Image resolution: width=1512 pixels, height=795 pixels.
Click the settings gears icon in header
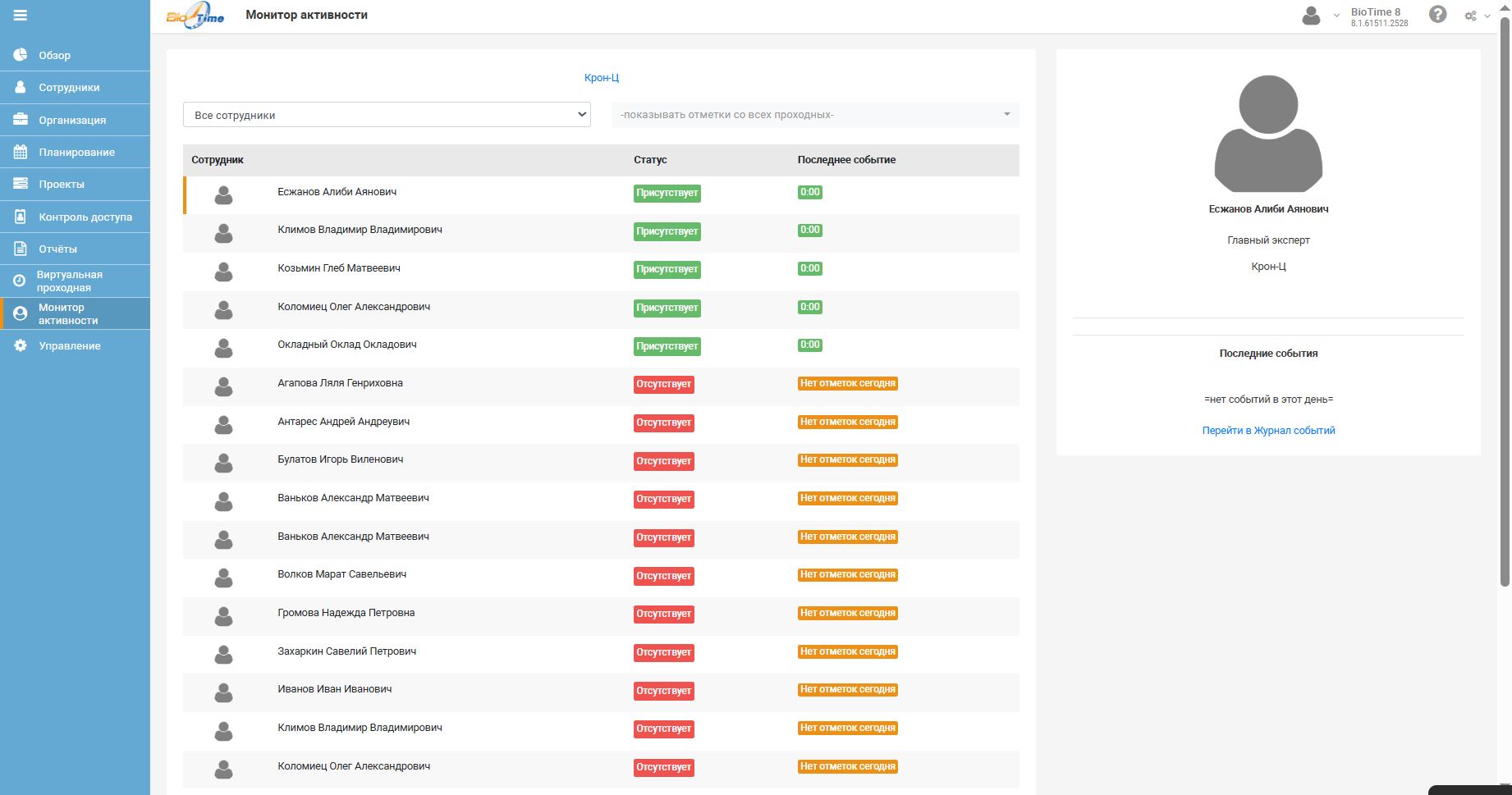pos(1470,16)
